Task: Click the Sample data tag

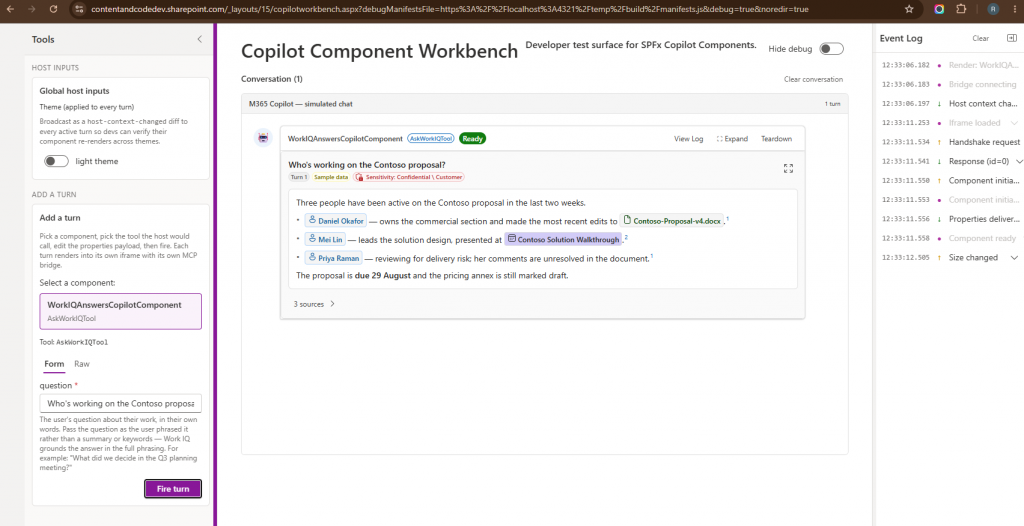Action: coord(330,177)
